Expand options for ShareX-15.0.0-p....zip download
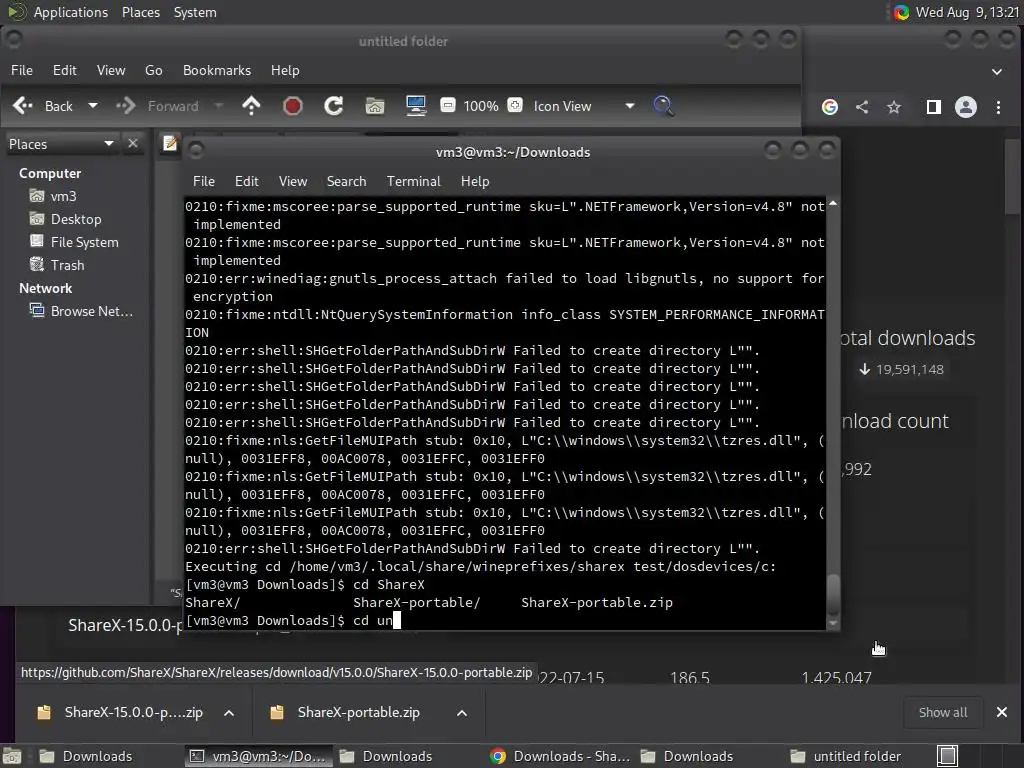 (x=229, y=712)
